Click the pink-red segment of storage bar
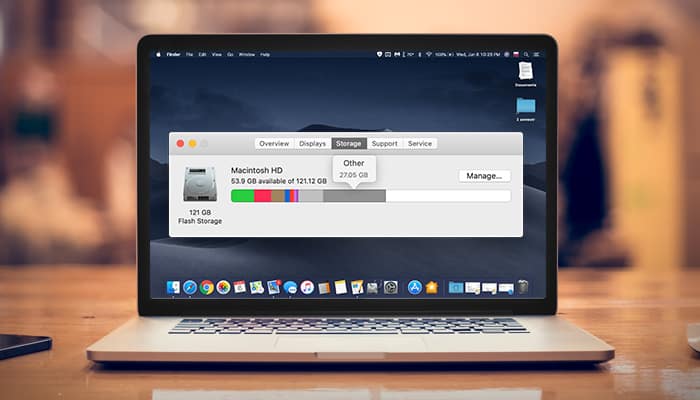 [263, 196]
